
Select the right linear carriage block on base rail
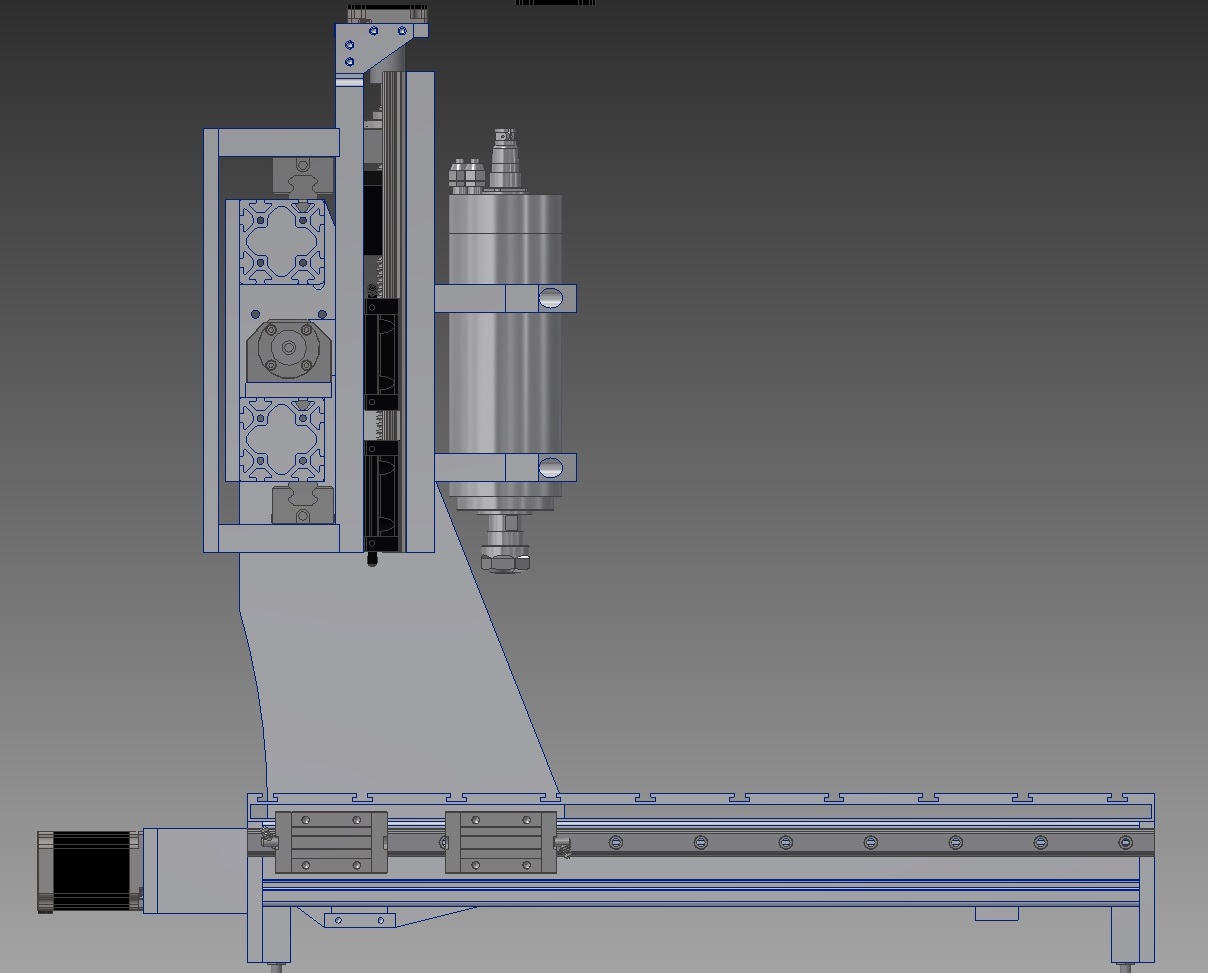[x=500, y=842]
